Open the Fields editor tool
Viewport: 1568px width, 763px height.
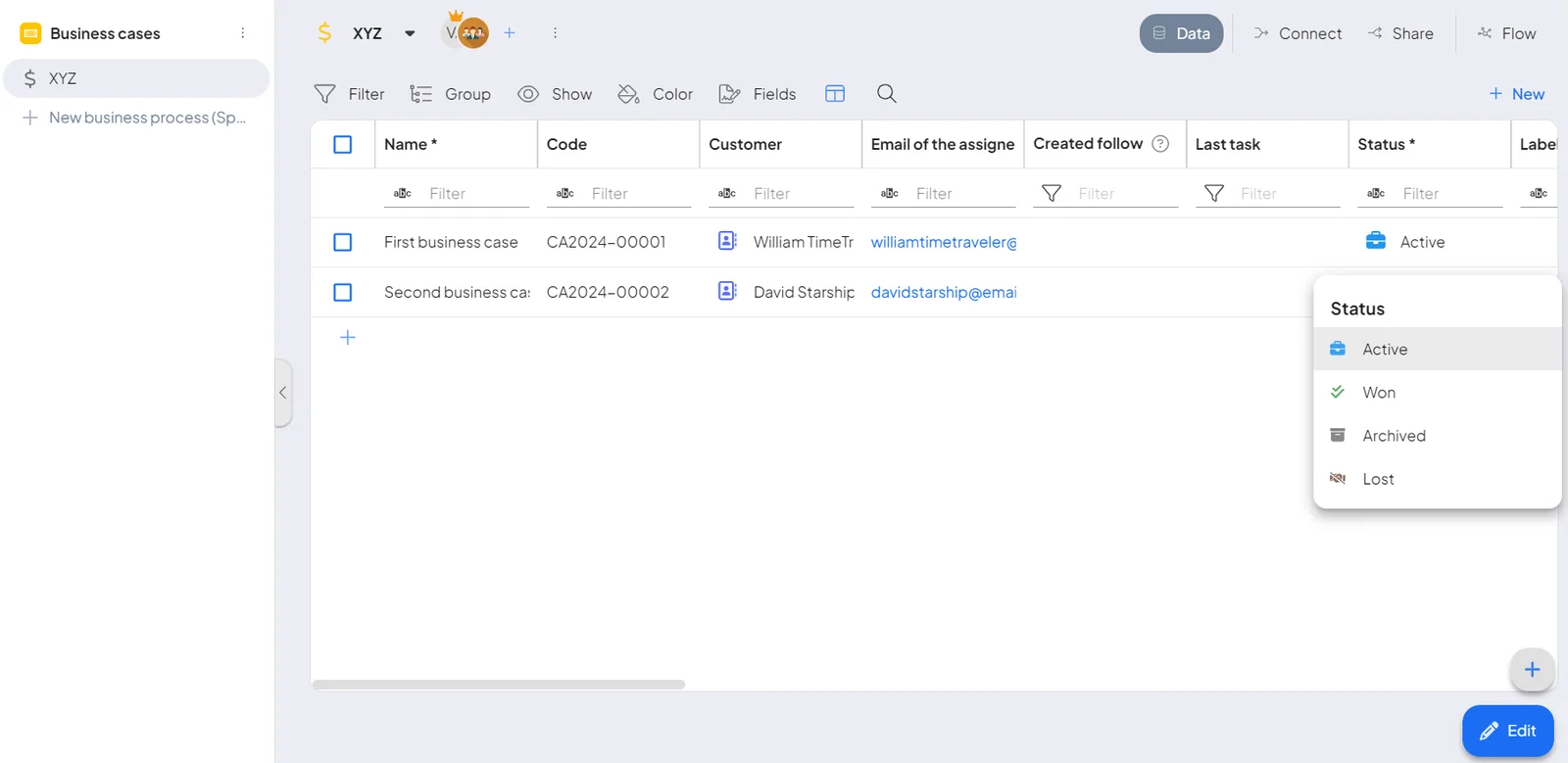pos(757,94)
